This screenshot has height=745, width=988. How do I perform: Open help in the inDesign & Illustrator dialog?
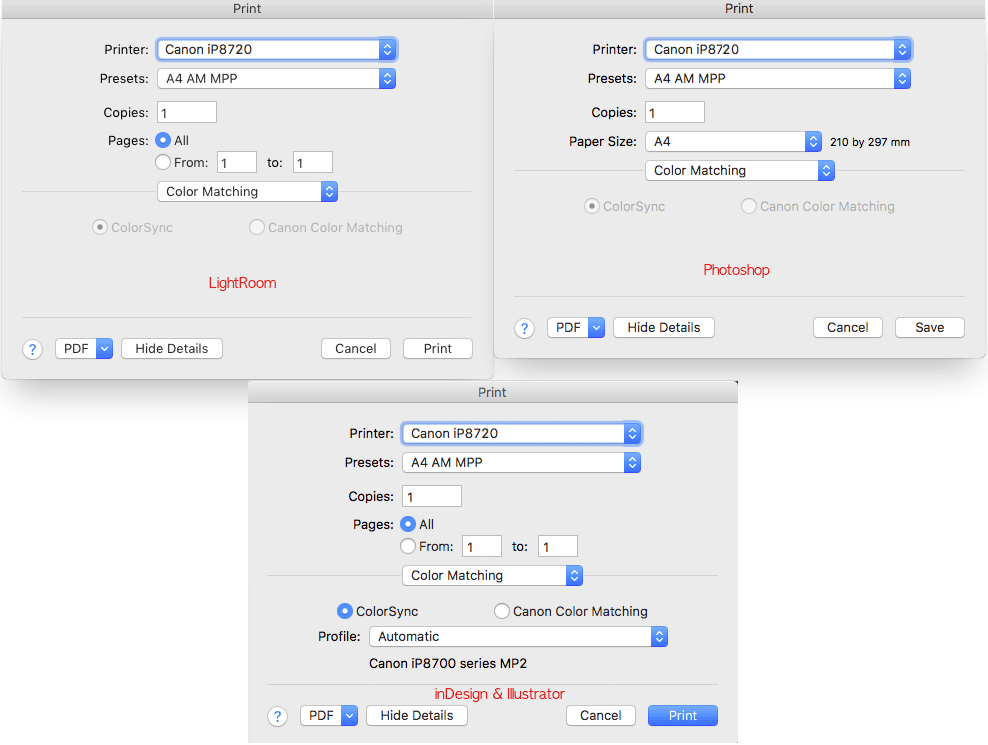[277, 715]
